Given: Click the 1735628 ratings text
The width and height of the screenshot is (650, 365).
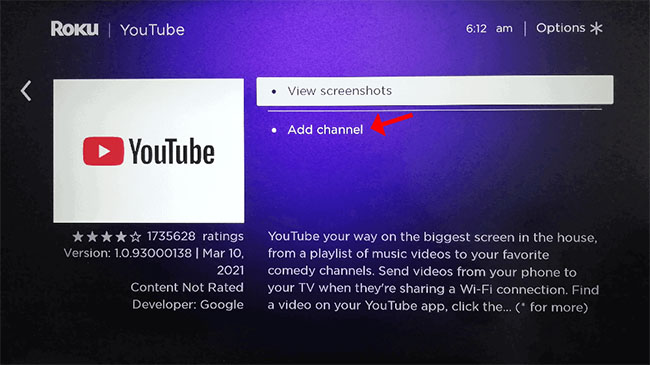Looking at the screenshot, I should pyautogui.click(x=195, y=236).
